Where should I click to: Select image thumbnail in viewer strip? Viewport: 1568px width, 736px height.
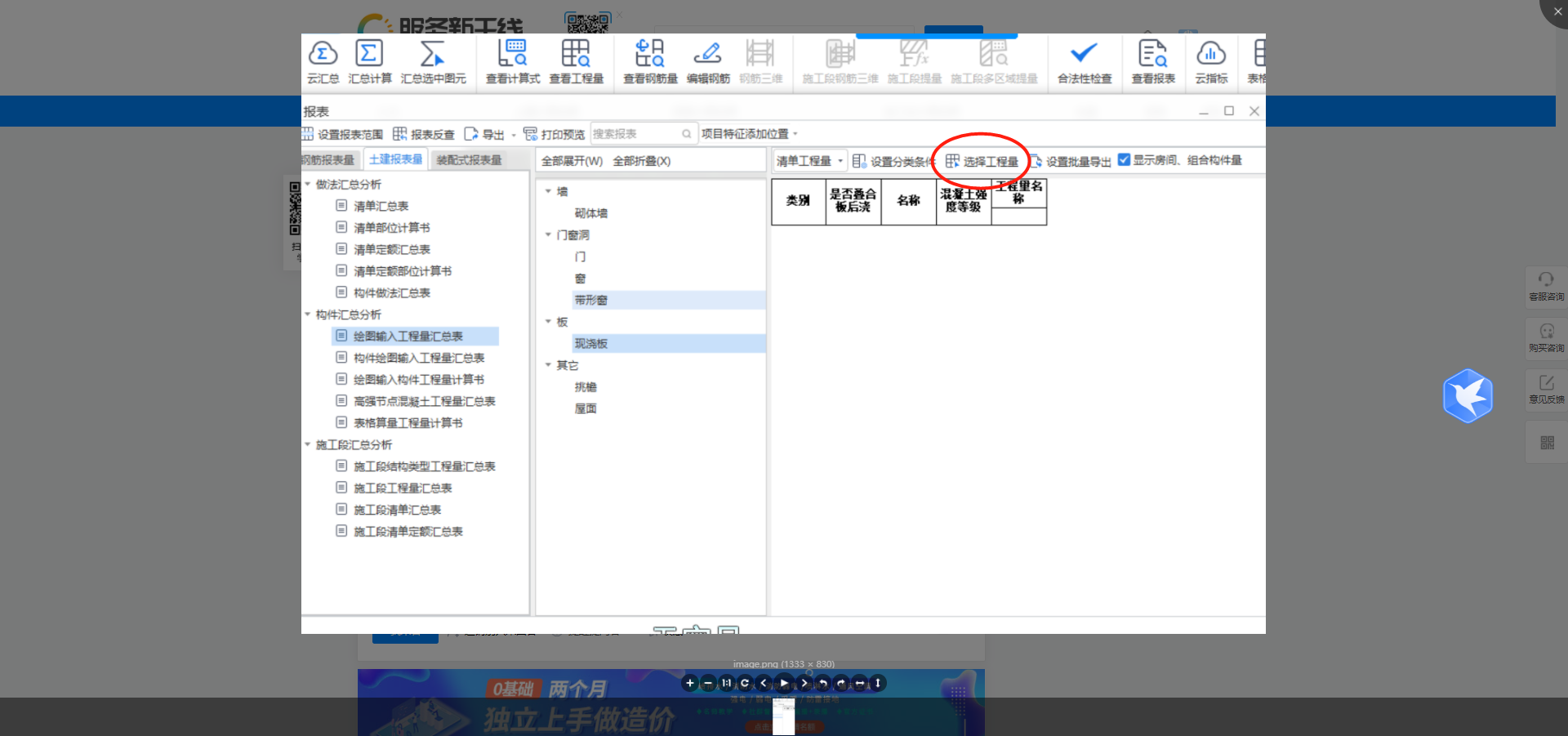coord(784,716)
